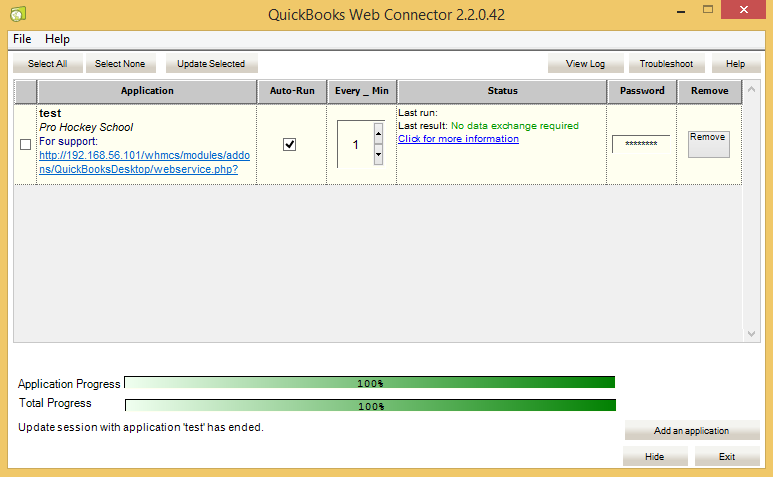Select the 'test' application name text
Screen dimensions: 773x477
click(x=50, y=113)
